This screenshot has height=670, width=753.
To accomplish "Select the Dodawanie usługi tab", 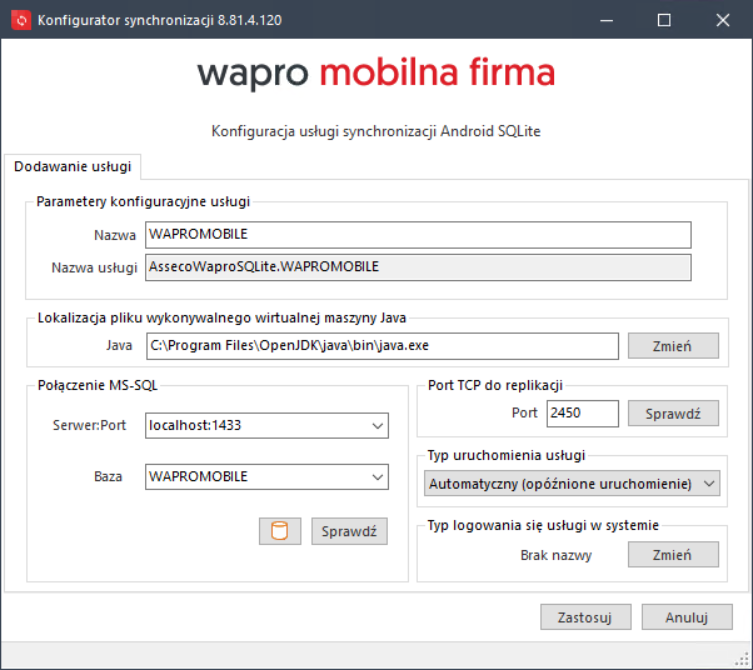I will tap(73, 167).
